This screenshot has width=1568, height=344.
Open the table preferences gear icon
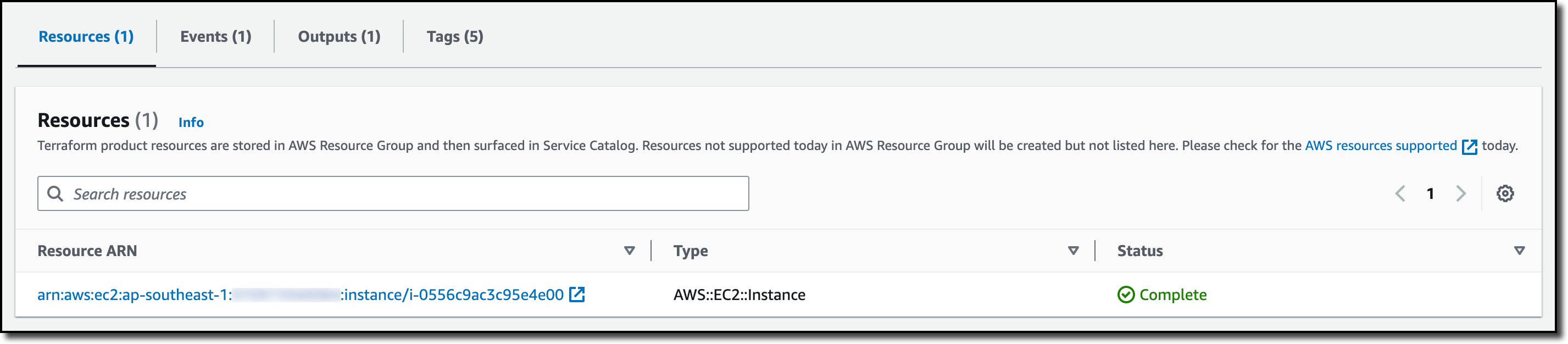[1505, 193]
